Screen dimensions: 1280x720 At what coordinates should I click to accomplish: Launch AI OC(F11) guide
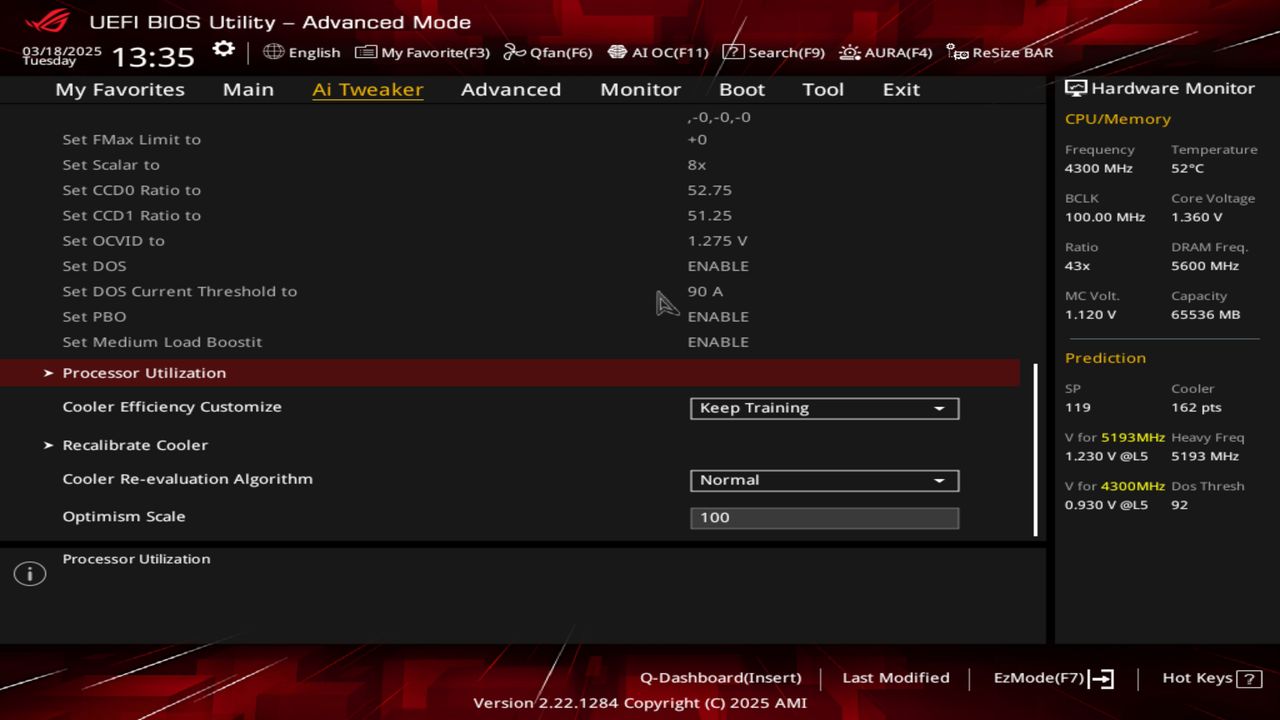[x=658, y=52]
